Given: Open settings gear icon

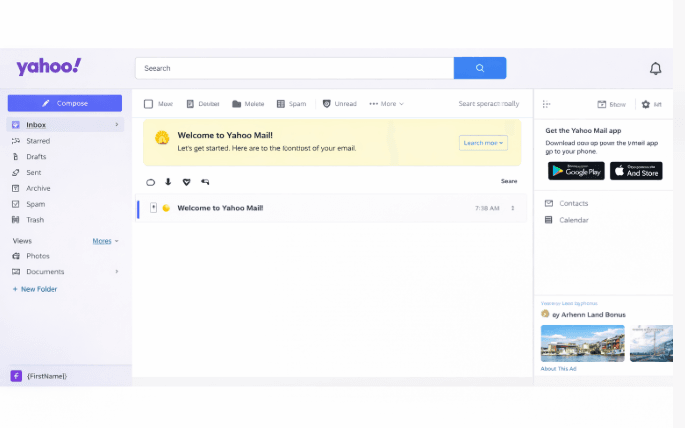Looking at the screenshot, I should [x=646, y=104].
